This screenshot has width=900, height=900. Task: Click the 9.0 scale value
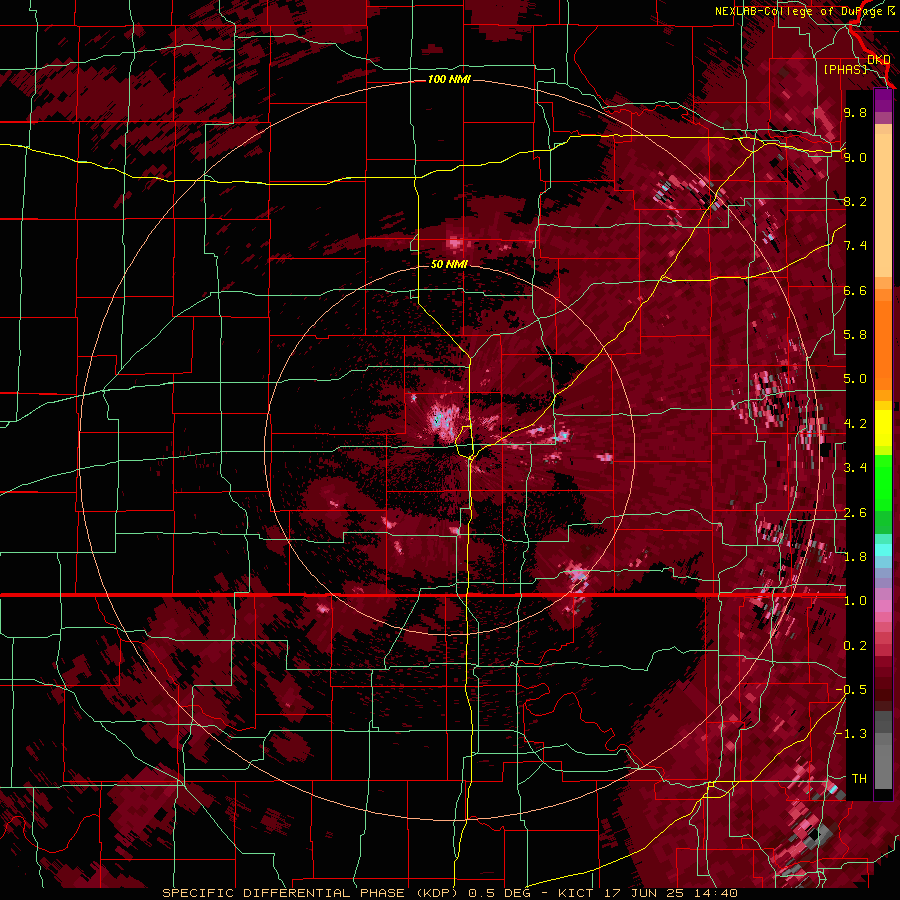[x=855, y=157]
